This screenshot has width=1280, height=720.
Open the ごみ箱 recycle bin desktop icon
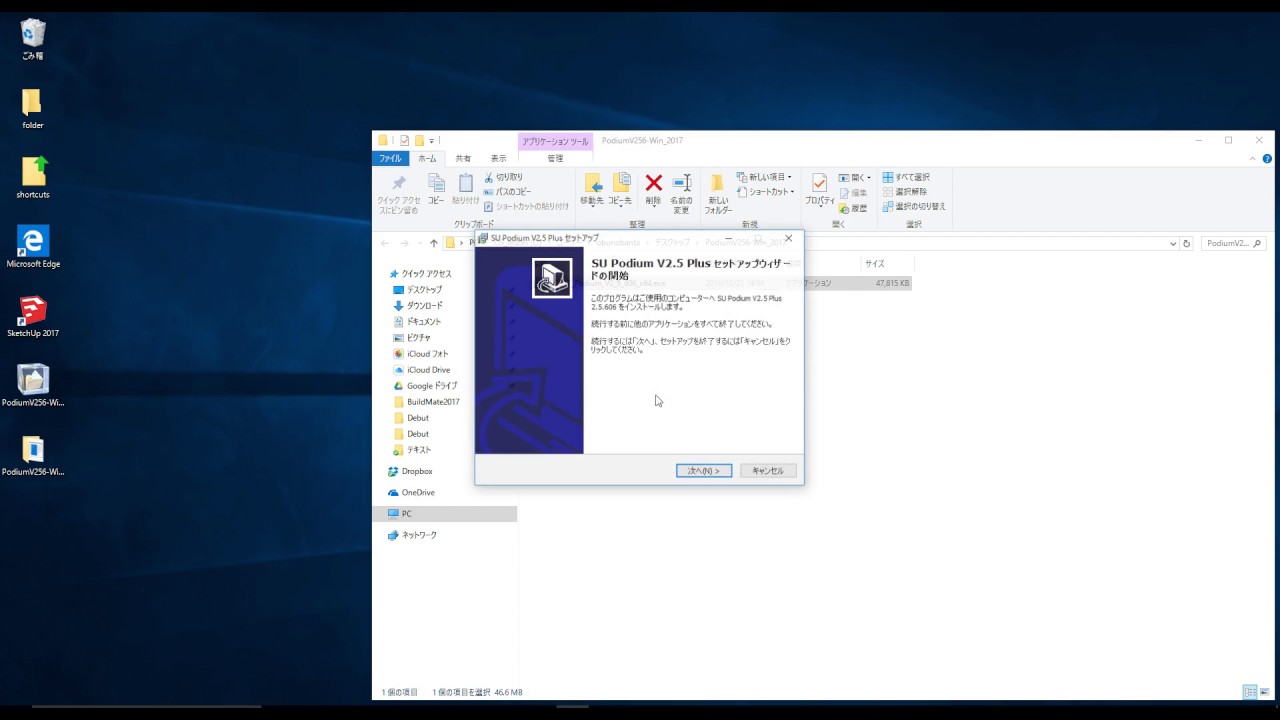[x=33, y=39]
